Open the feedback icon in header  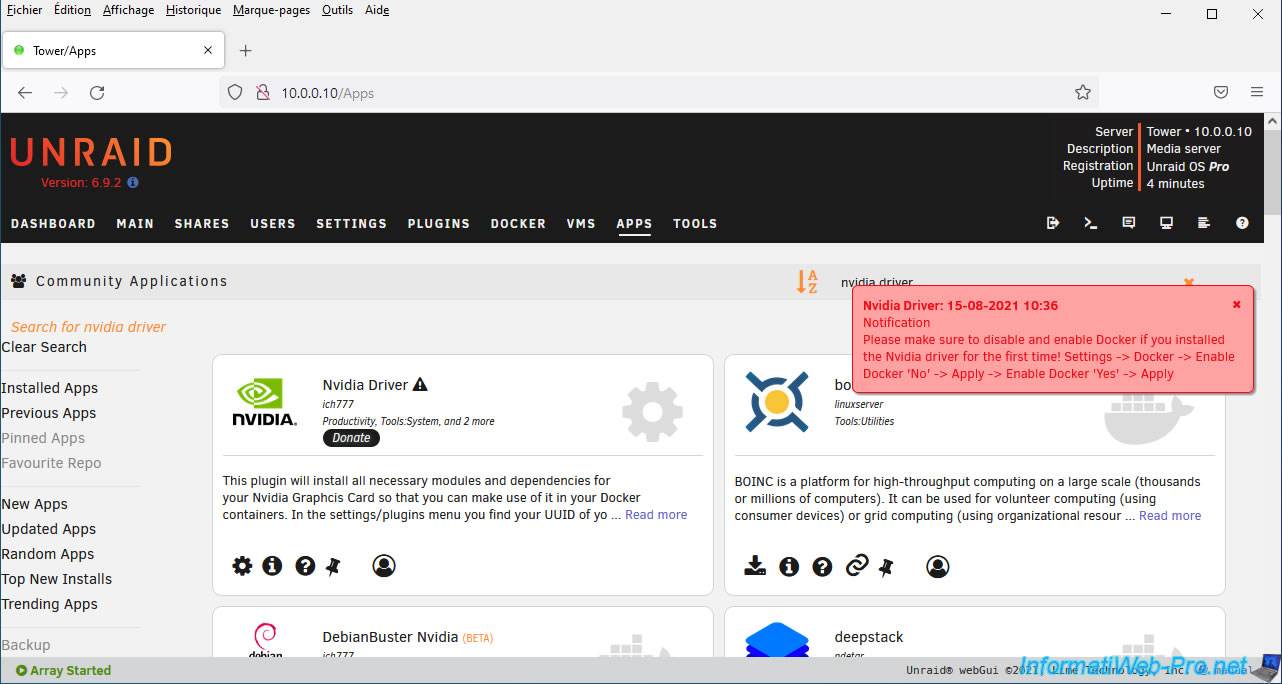point(1129,223)
